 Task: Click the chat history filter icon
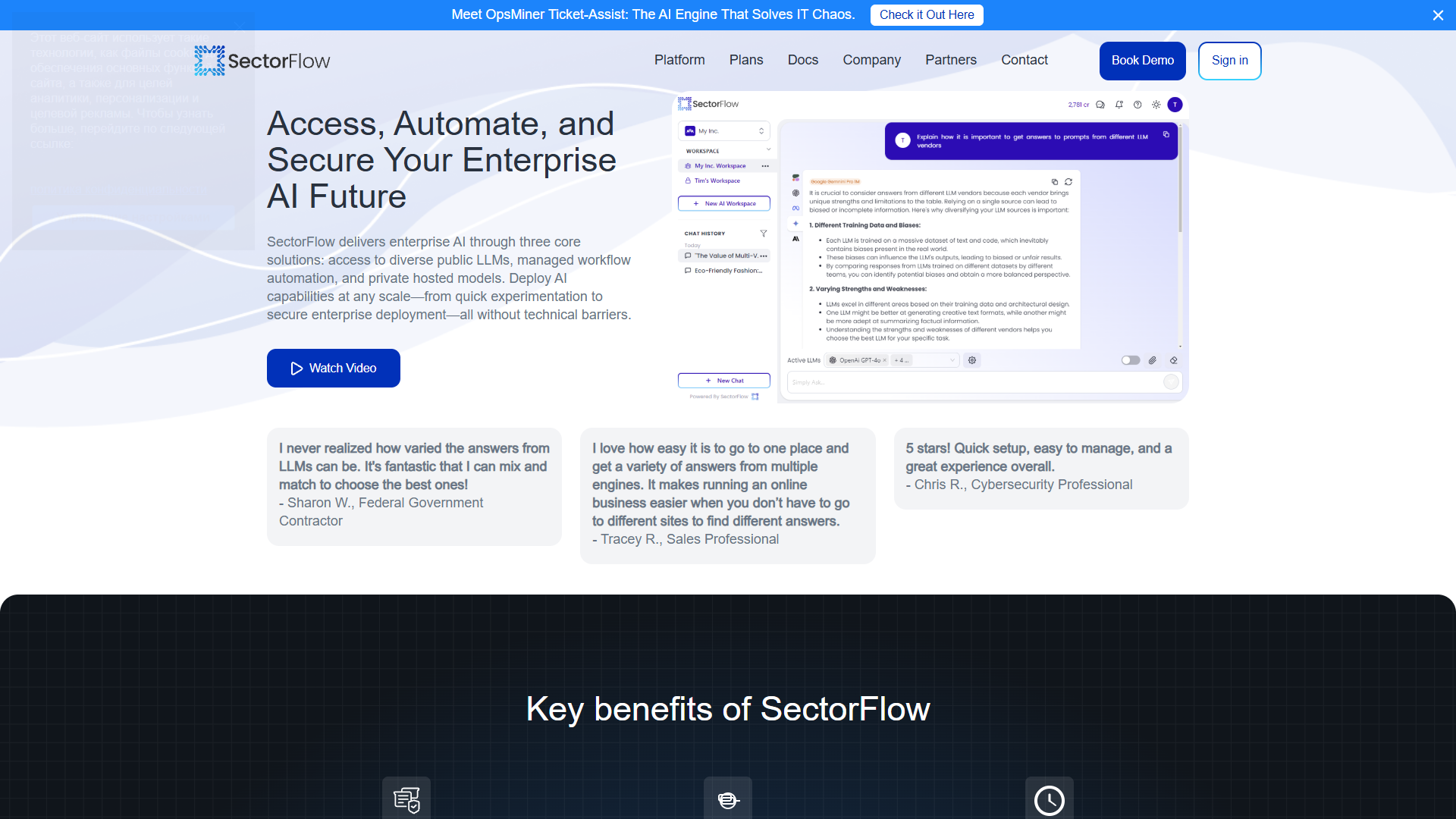764,234
